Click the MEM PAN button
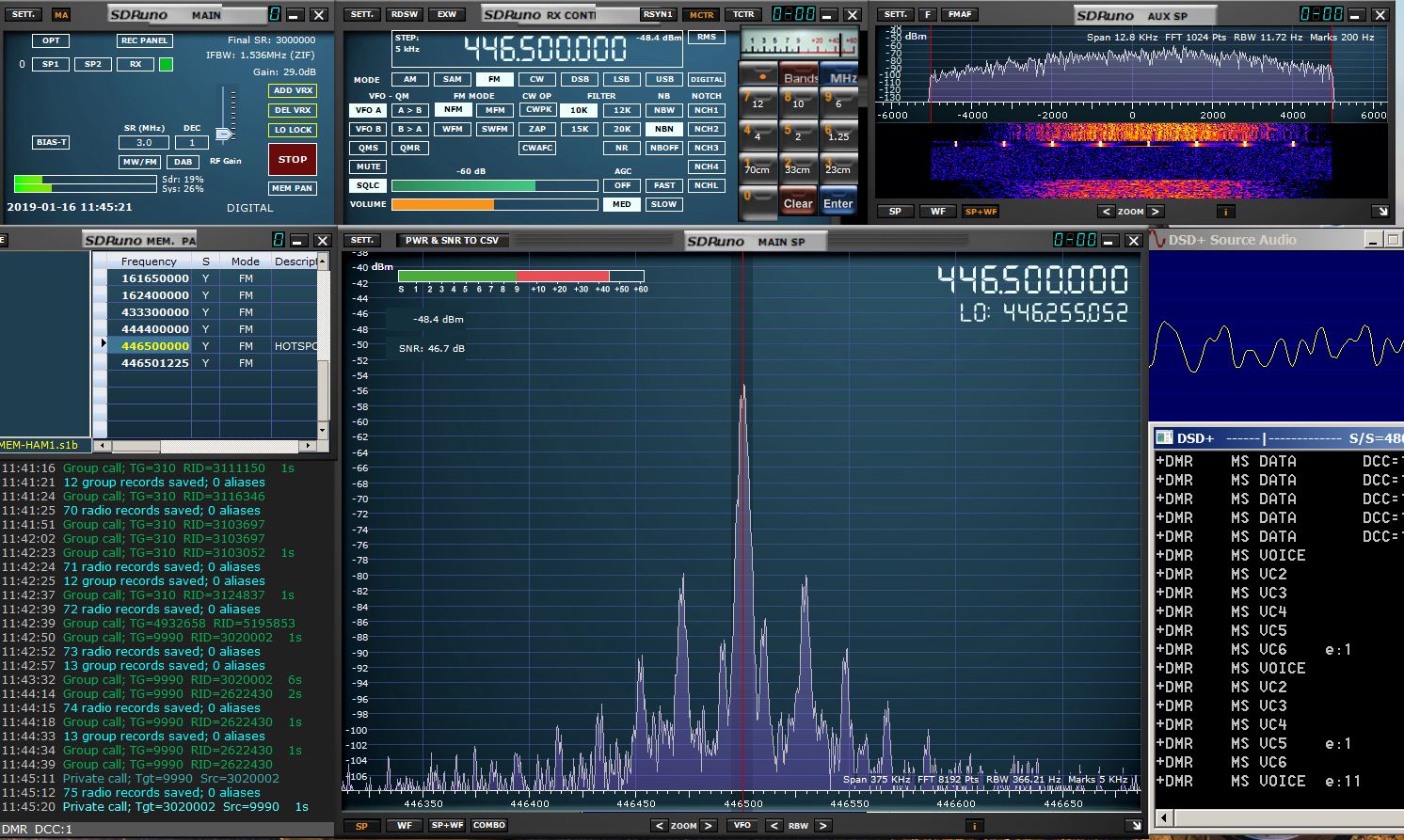 pyautogui.click(x=293, y=188)
